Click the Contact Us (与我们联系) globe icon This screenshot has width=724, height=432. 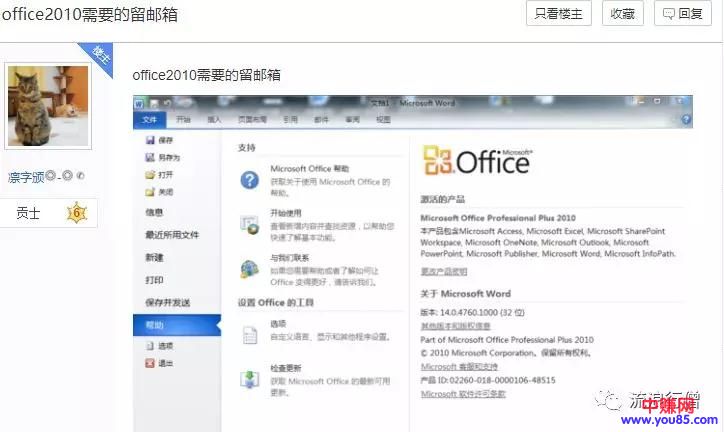click(249, 269)
